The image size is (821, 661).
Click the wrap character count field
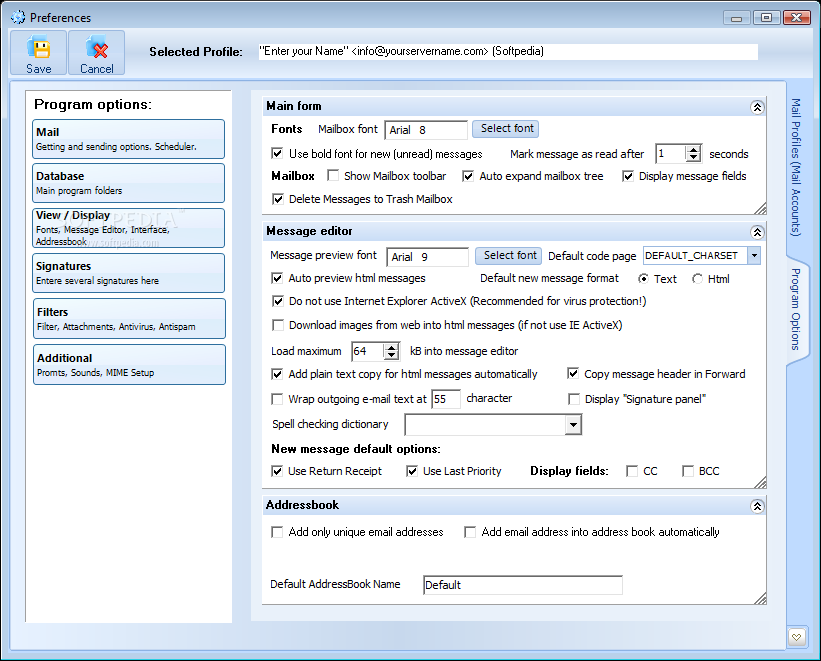click(x=446, y=399)
